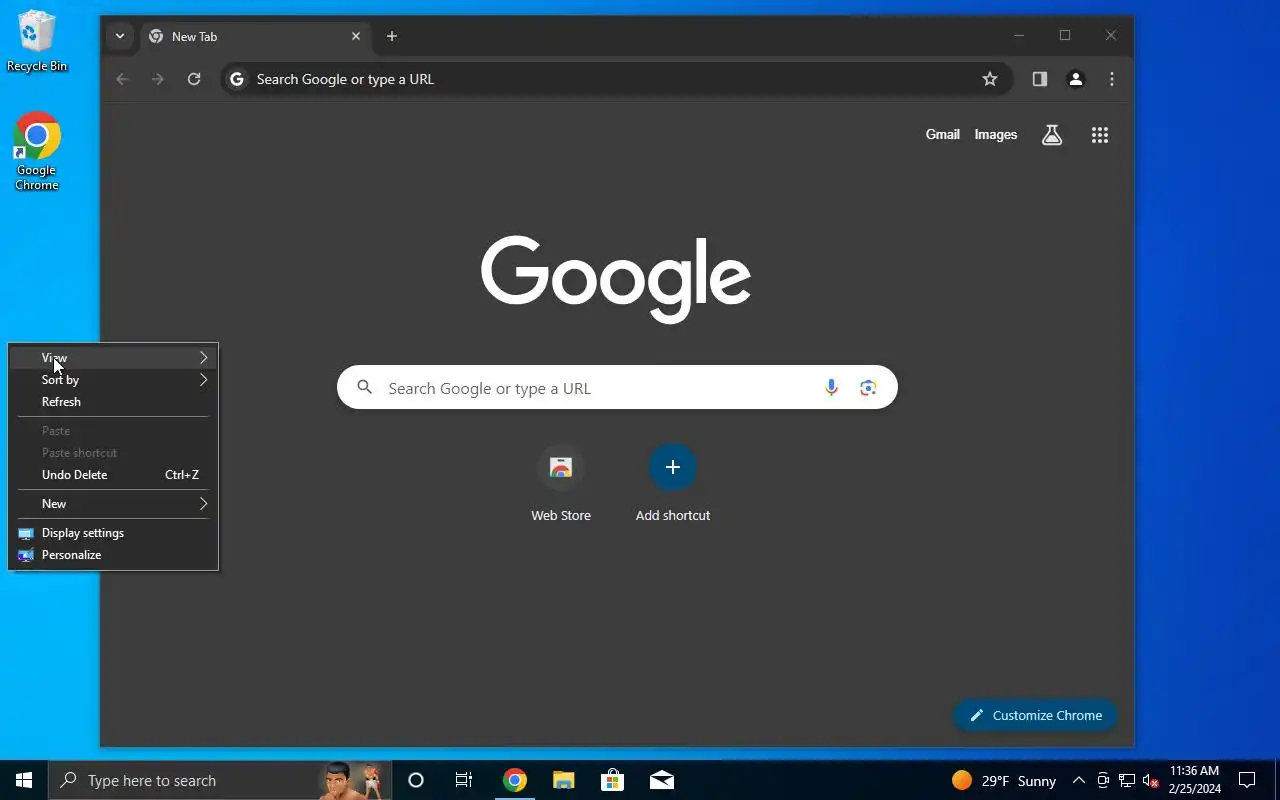
Task: Add a new shortcut tile
Action: (x=673, y=485)
